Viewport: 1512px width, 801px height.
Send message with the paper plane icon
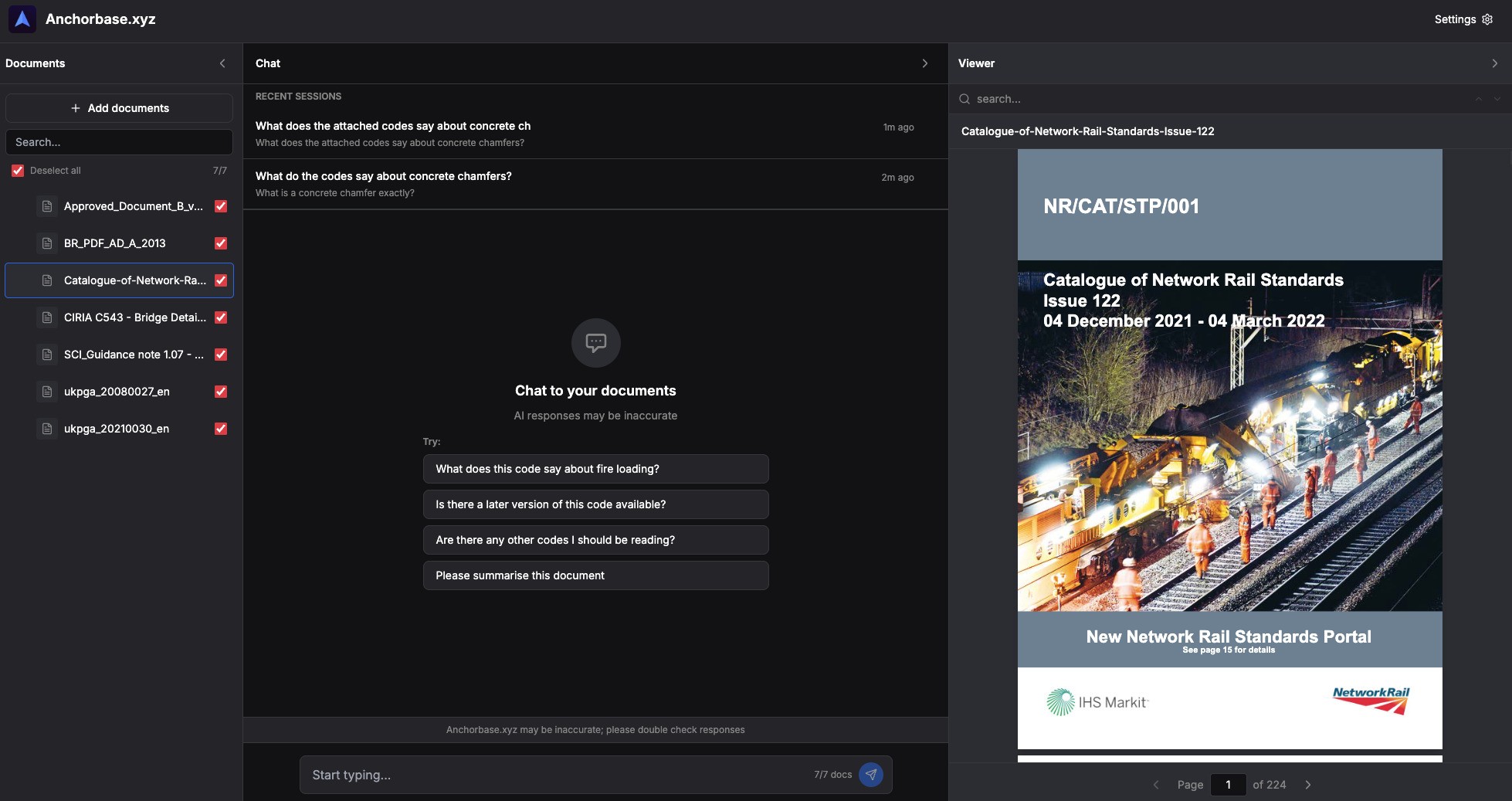click(x=871, y=774)
